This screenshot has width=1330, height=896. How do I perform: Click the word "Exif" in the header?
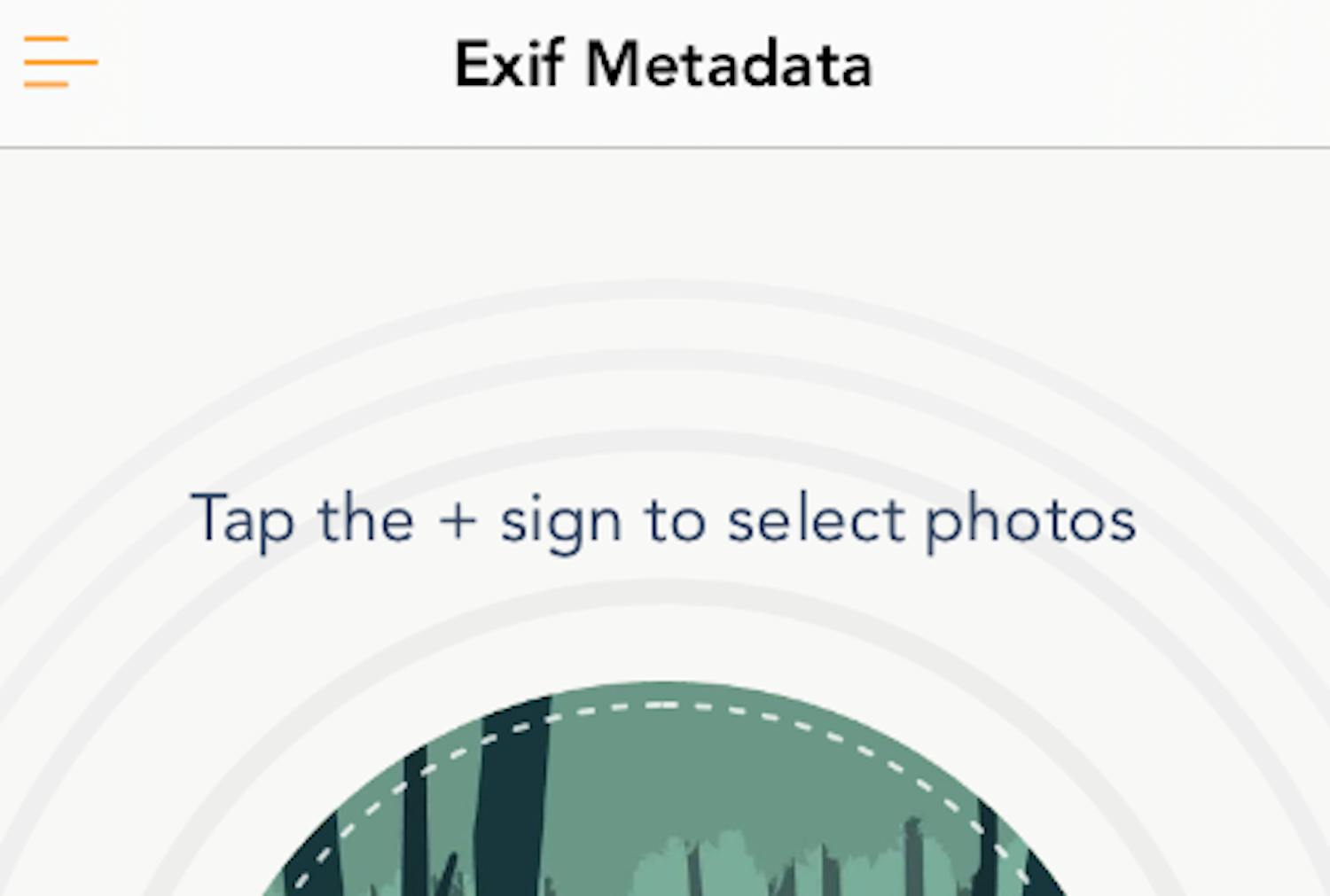(x=509, y=65)
